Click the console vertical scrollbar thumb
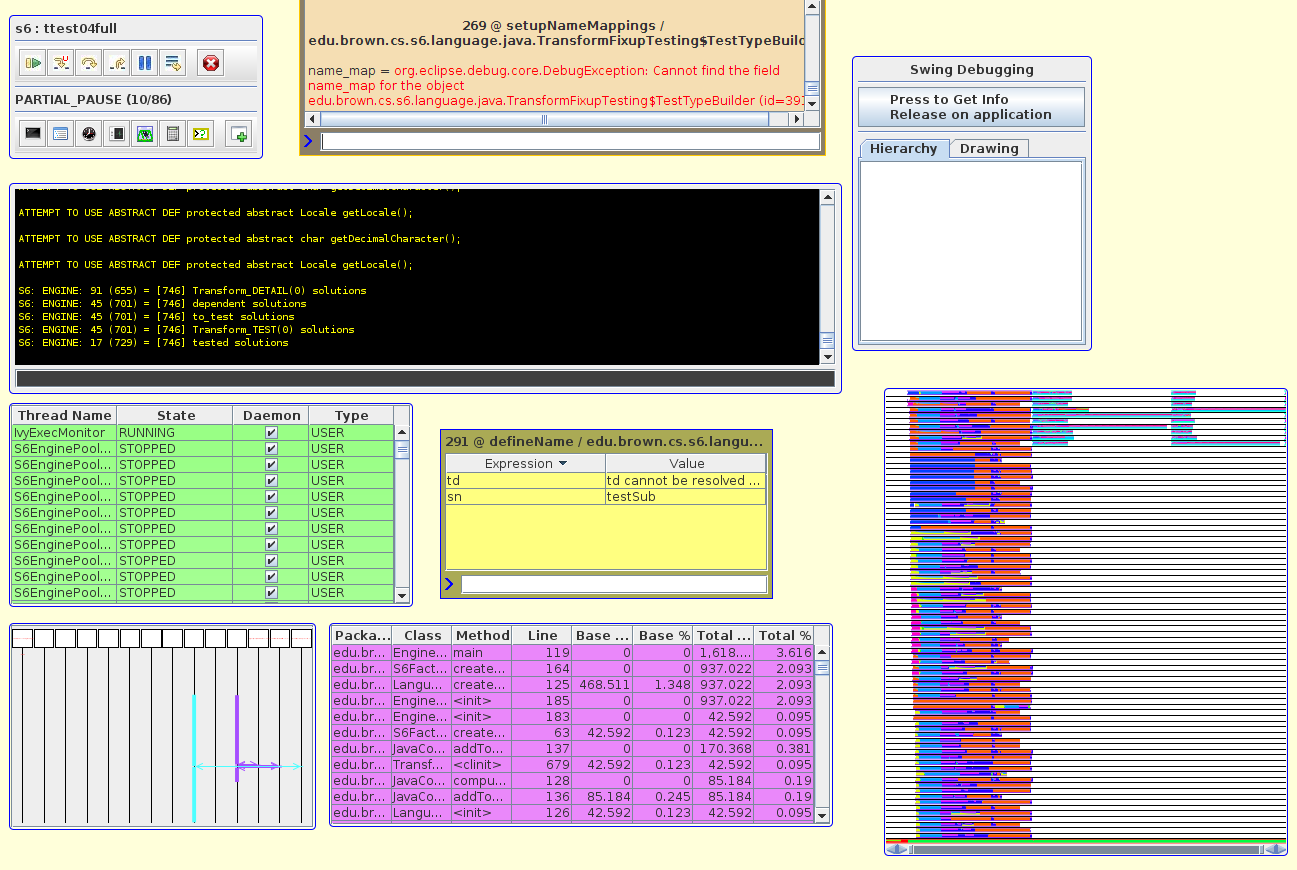1297x870 pixels. [827, 340]
